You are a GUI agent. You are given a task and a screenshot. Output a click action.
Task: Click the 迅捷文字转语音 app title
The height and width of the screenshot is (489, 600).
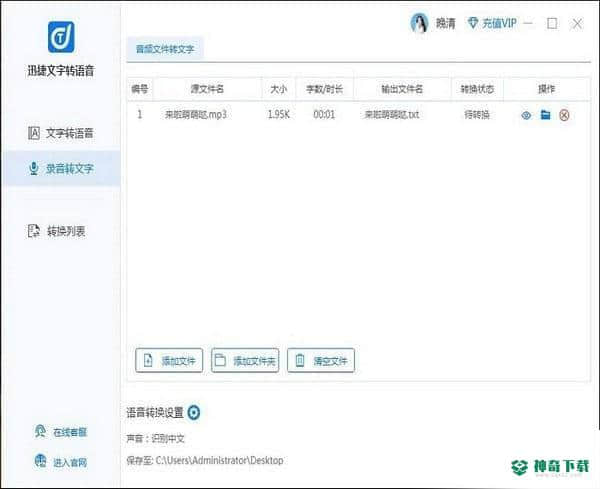point(60,71)
